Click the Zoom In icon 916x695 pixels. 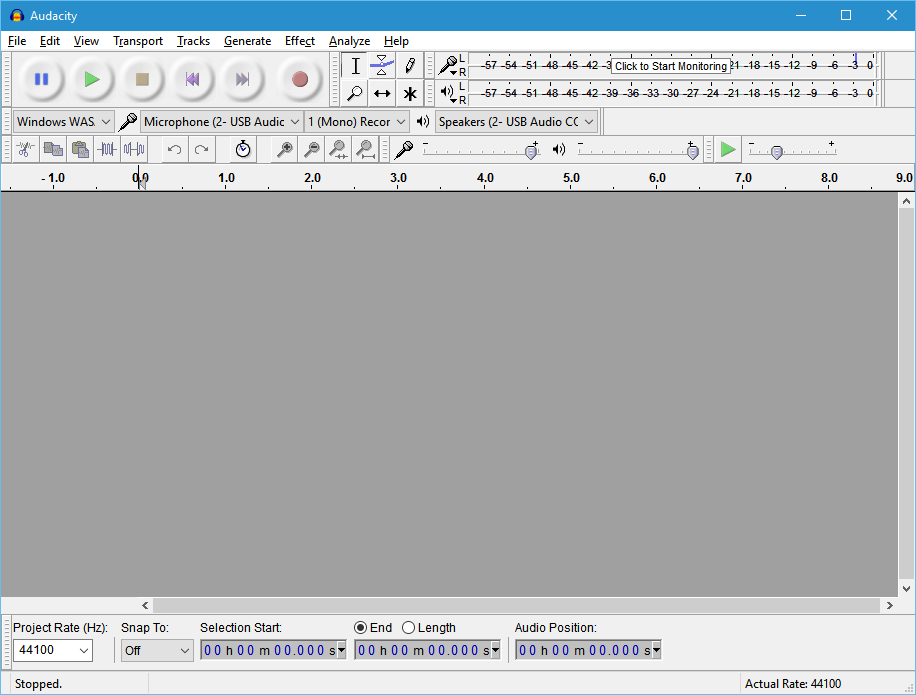(x=284, y=150)
